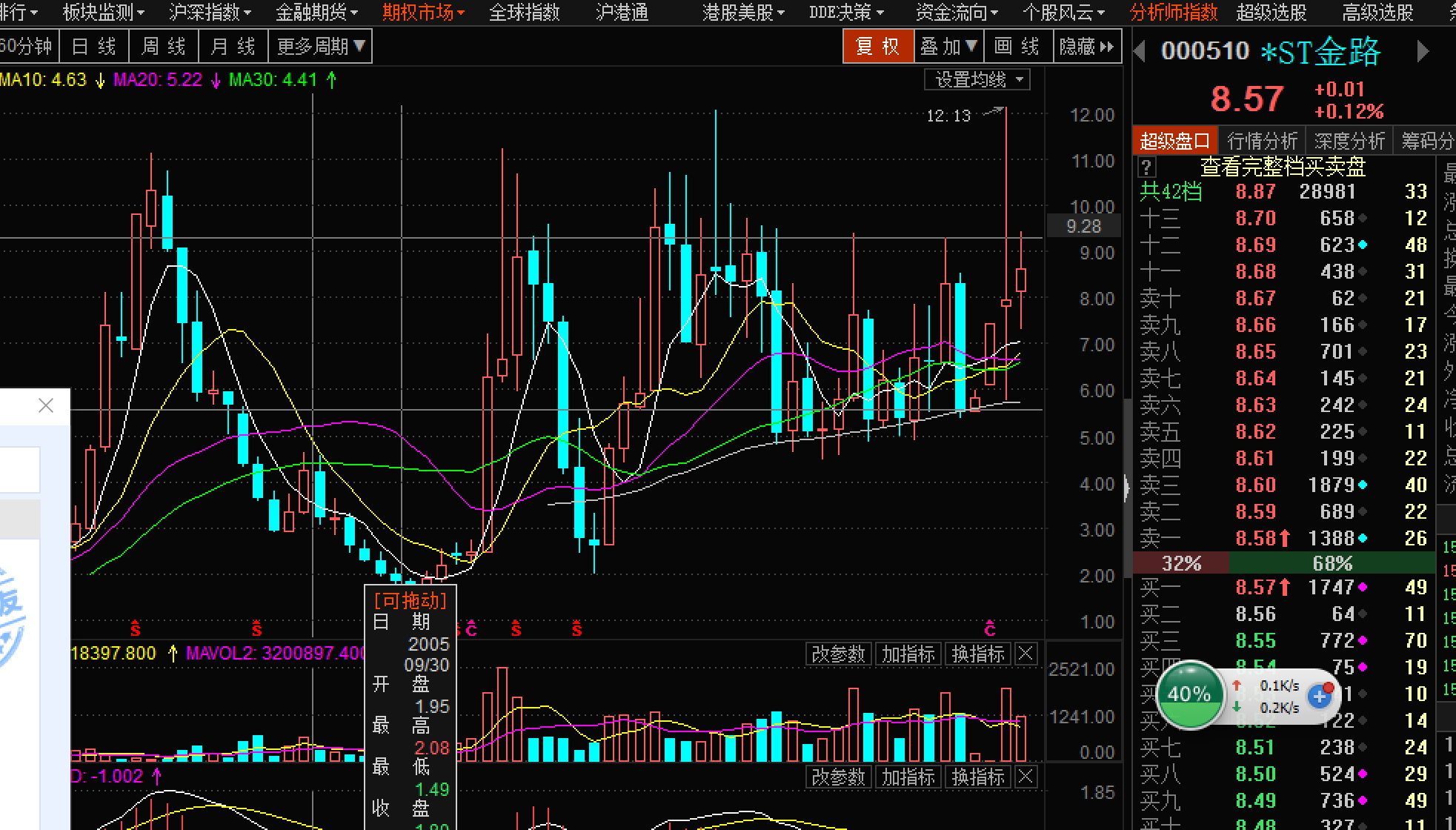Switch chart to 周线 period
This screenshot has height=830, width=1456.
(x=163, y=47)
